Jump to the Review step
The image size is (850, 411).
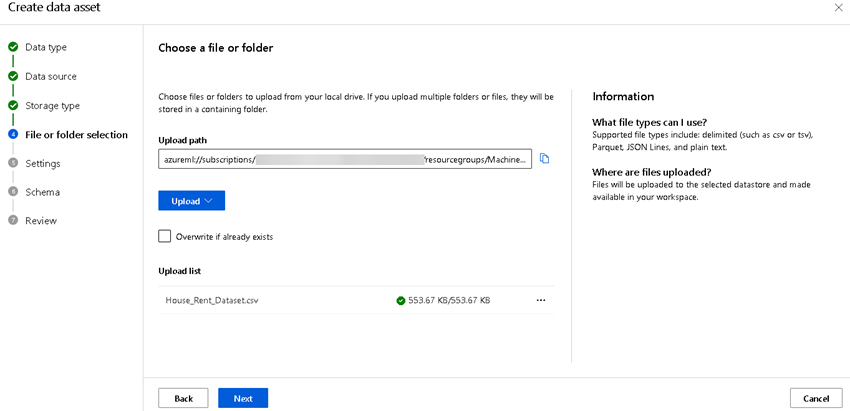click(x=41, y=221)
